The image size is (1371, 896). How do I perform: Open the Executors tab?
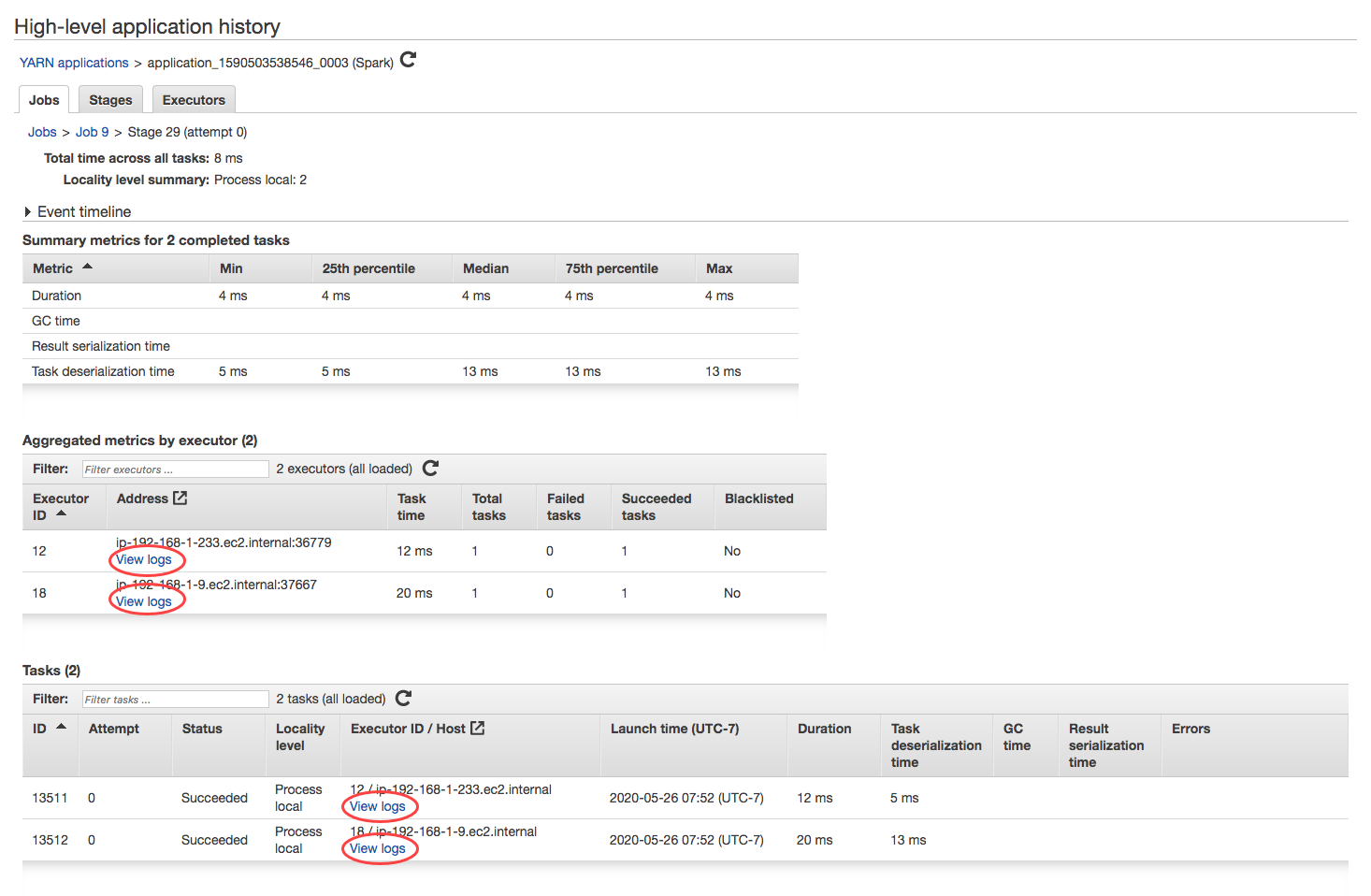click(194, 100)
